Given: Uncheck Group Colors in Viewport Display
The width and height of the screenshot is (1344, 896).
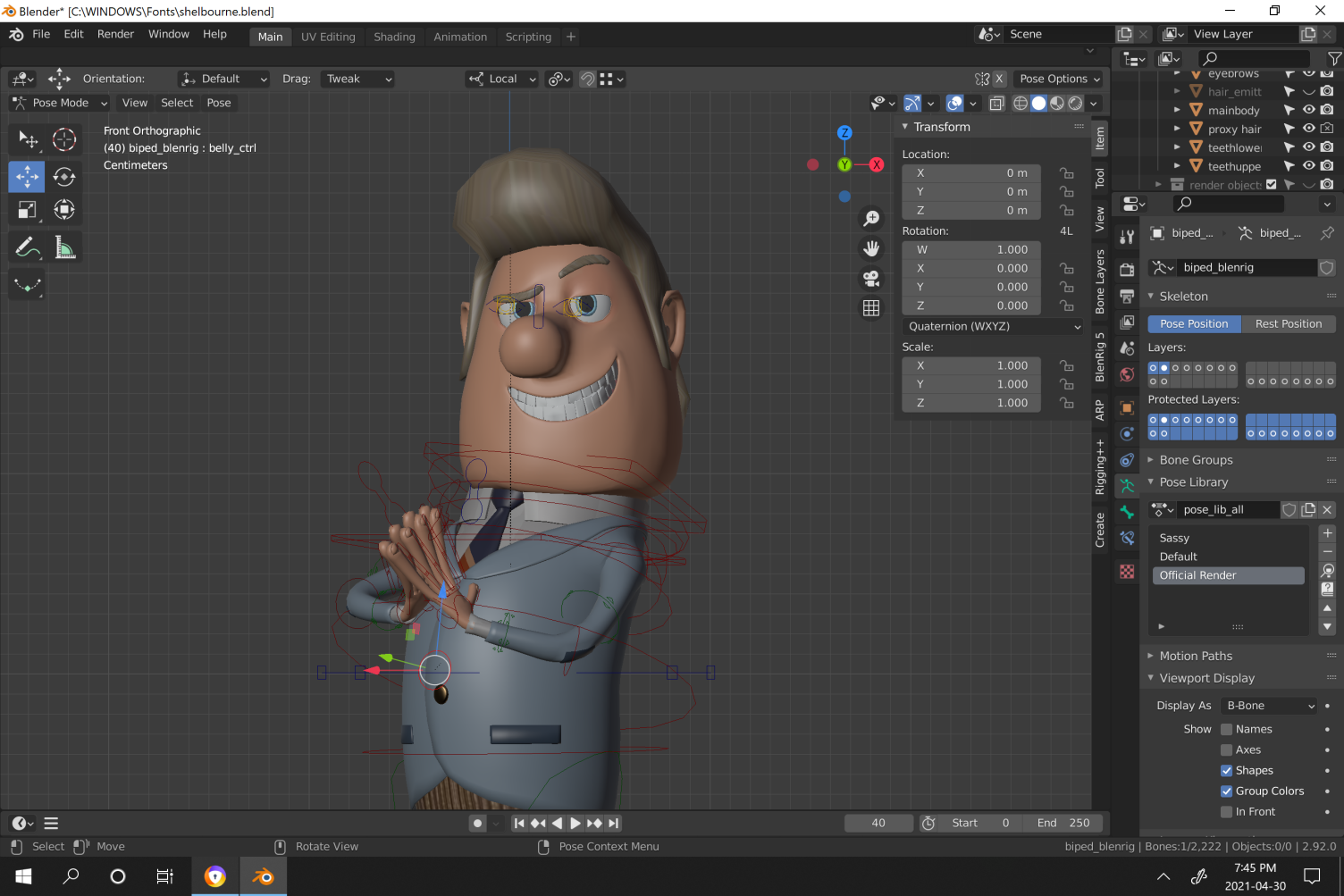Looking at the screenshot, I should pyautogui.click(x=1227, y=791).
